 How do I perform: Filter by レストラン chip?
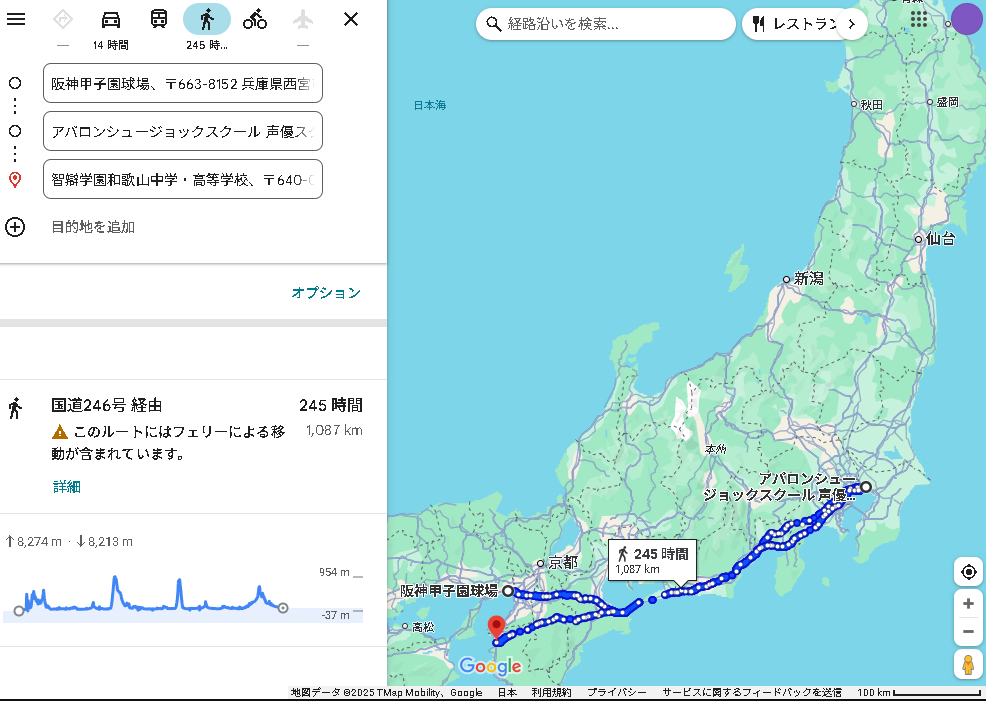pyautogui.click(x=797, y=24)
